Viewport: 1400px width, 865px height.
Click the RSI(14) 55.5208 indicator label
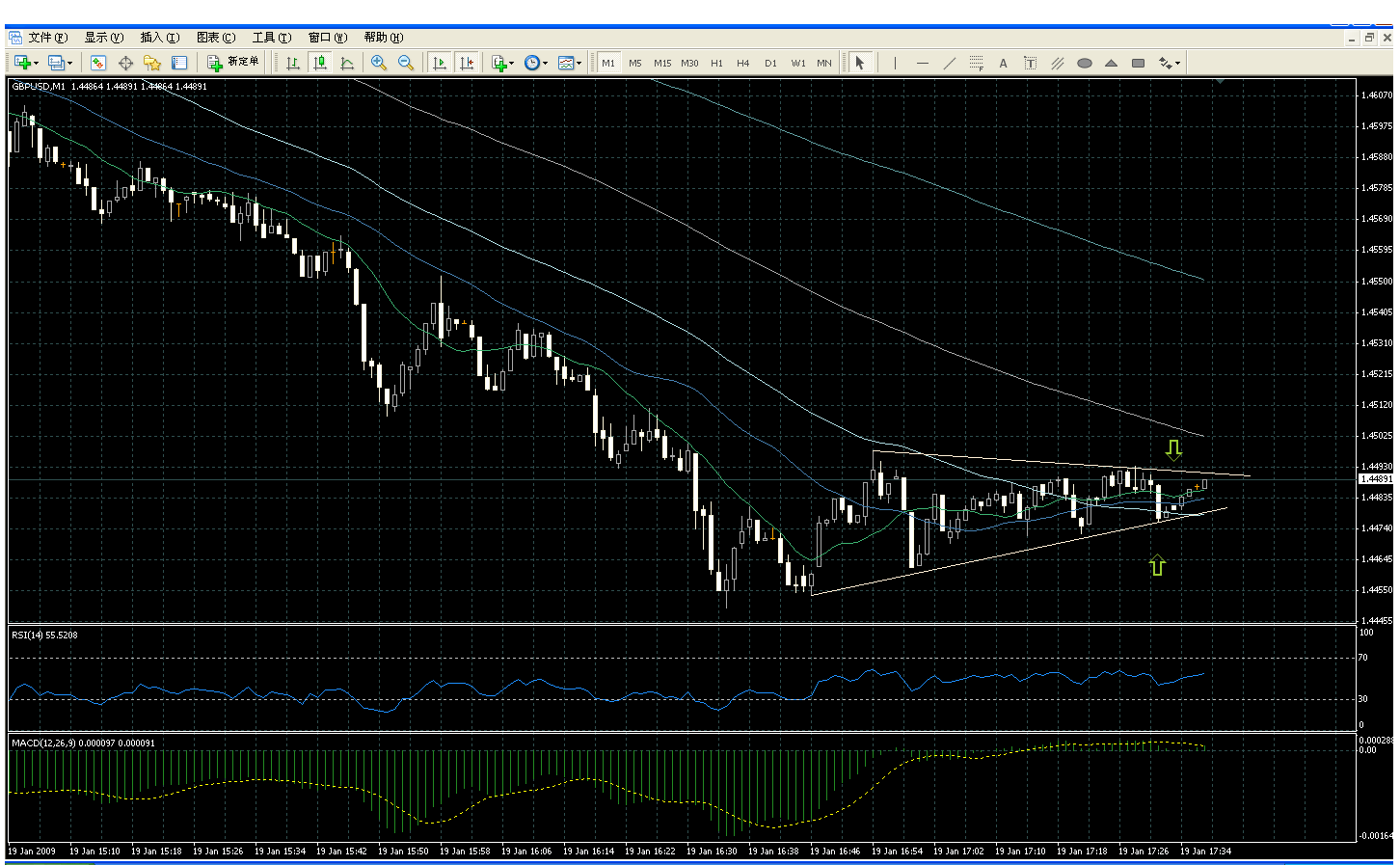44,635
